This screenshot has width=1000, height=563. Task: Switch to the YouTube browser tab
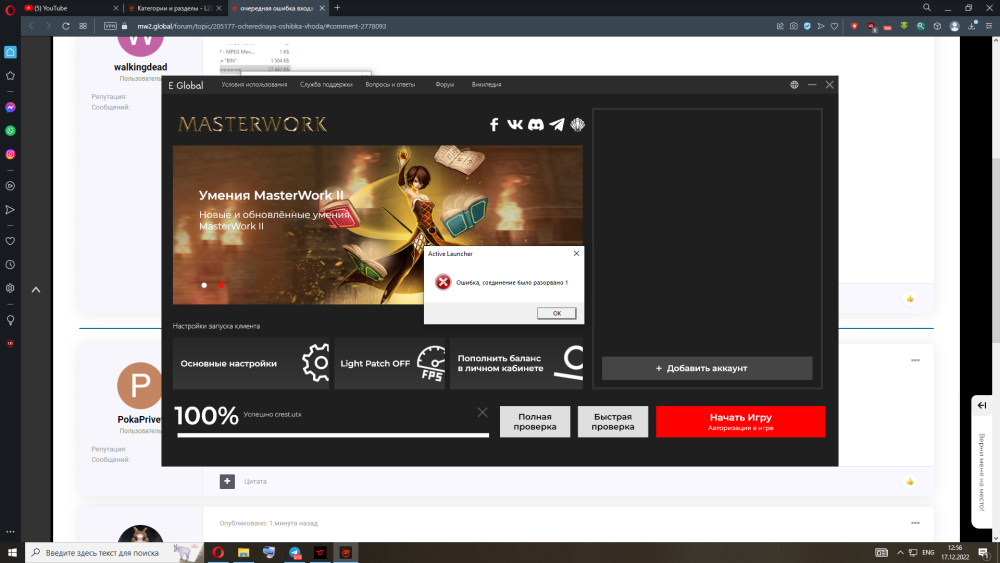point(60,8)
